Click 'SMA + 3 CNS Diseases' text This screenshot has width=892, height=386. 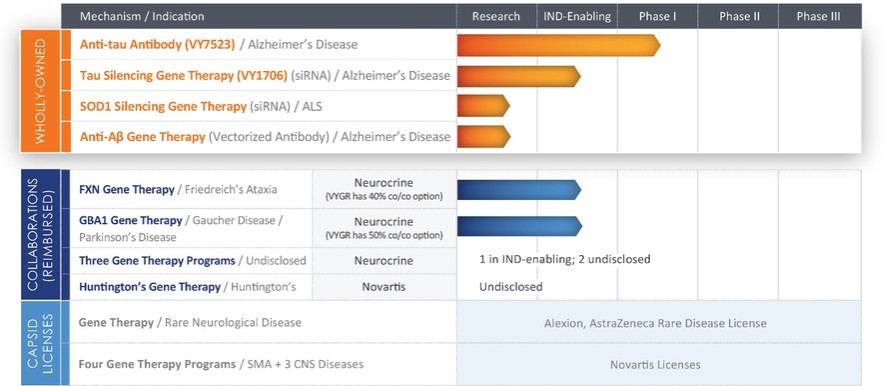click(x=305, y=364)
